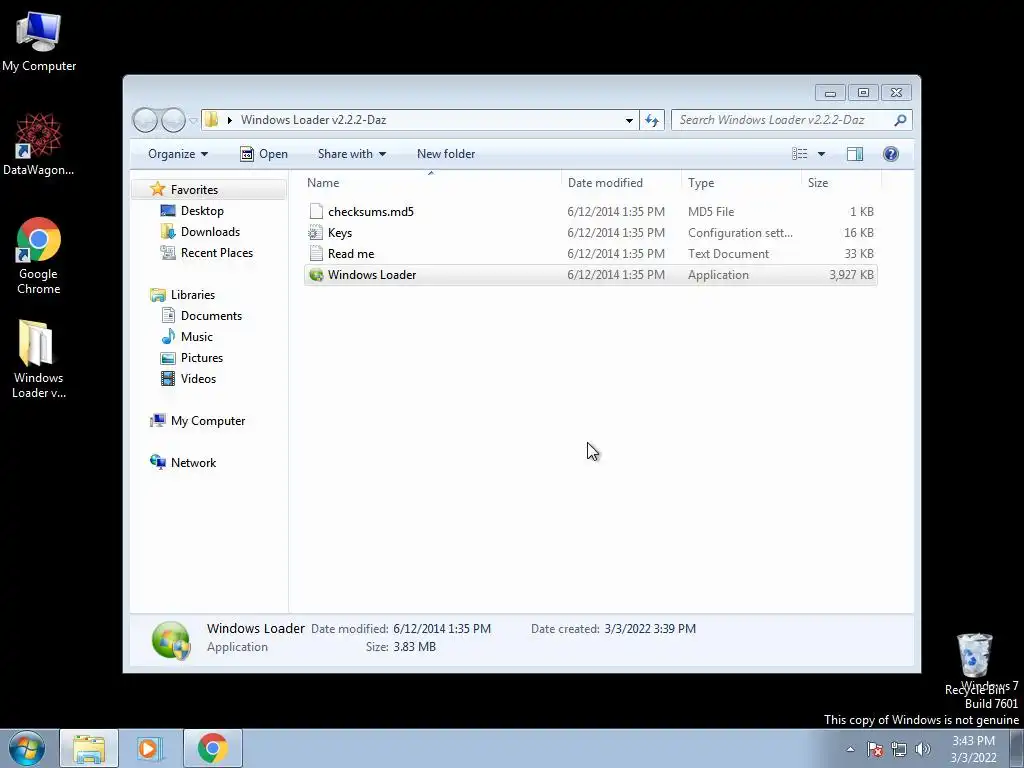The height and width of the screenshot is (768, 1024).
Task: Show hidden tray icons arrow
Action: [850, 749]
